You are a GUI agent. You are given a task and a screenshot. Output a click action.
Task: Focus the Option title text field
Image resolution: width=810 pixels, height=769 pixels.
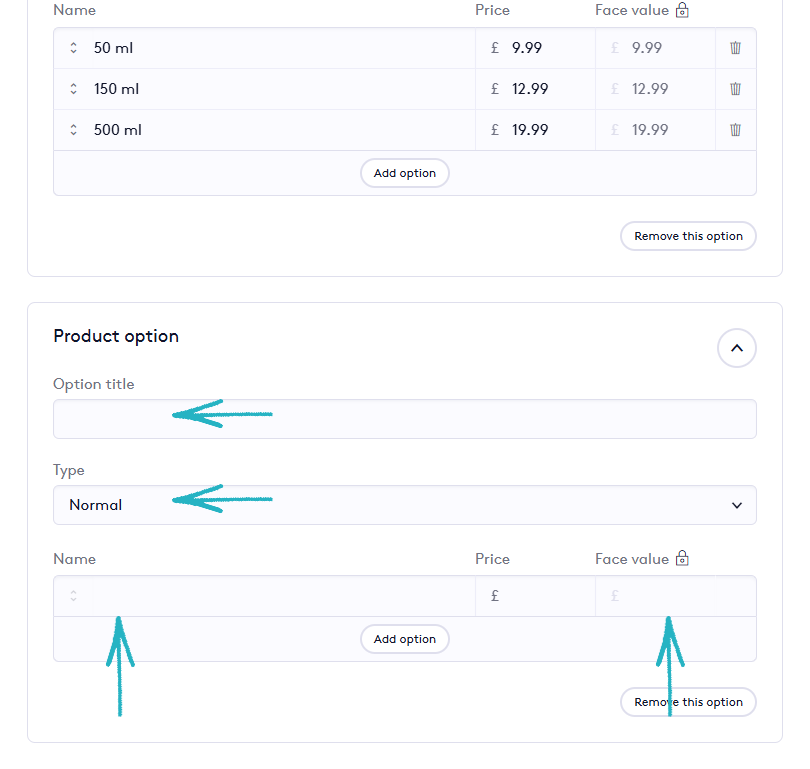pos(404,419)
